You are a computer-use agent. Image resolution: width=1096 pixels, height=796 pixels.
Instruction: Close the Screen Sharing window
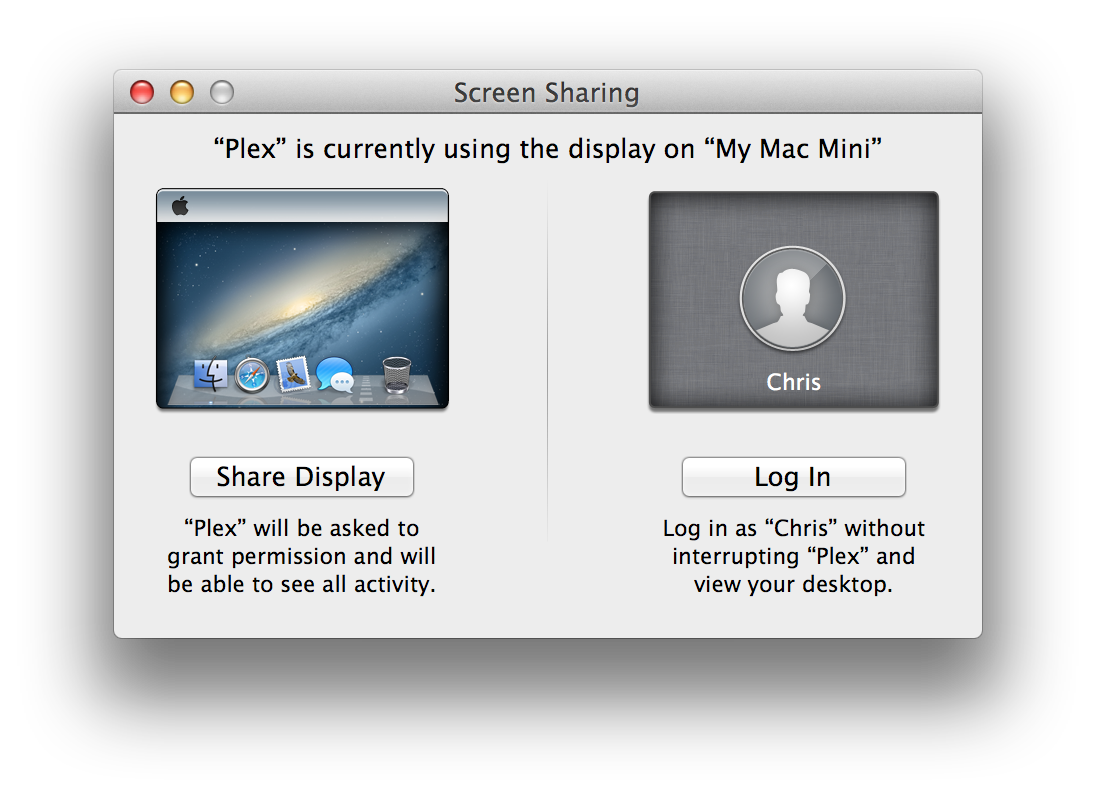142,92
